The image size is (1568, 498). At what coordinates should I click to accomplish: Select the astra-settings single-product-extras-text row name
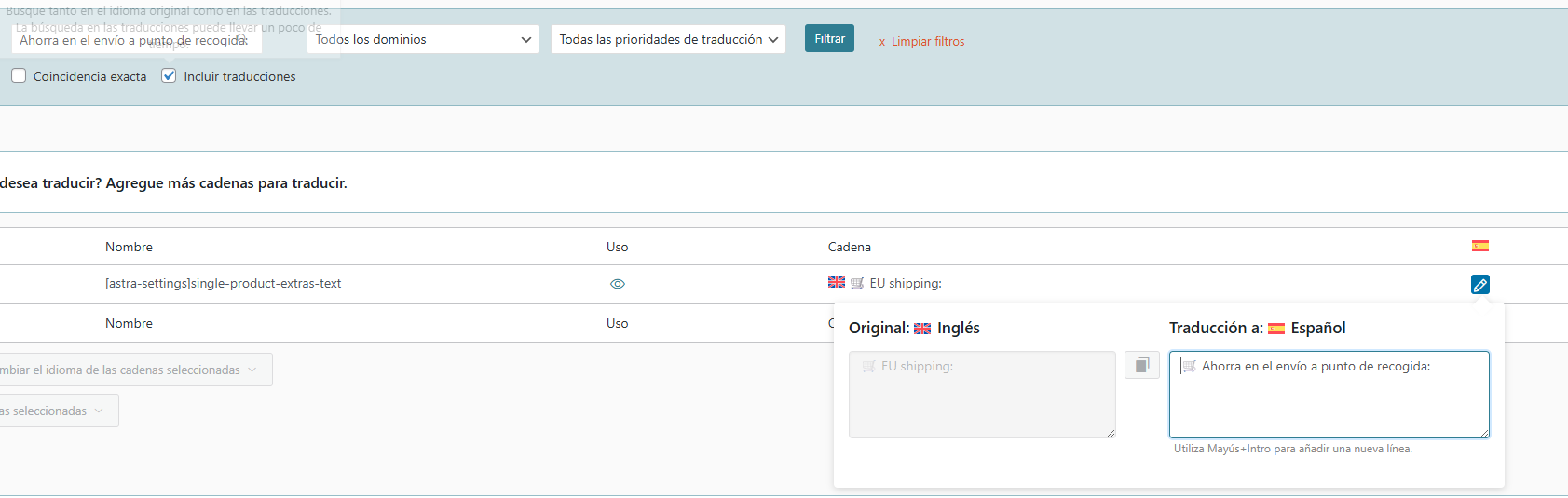click(223, 284)
